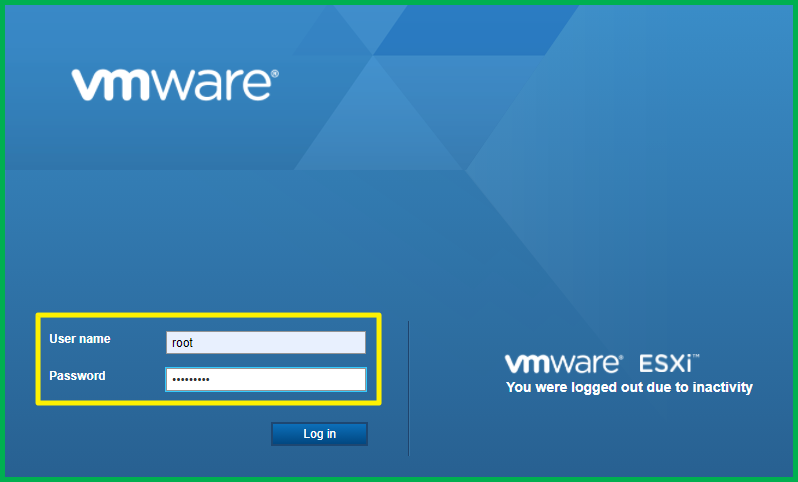Click 'You were logged out due to inactivity' message
This screenshot has height=482, width=798.
click(629, 387)
